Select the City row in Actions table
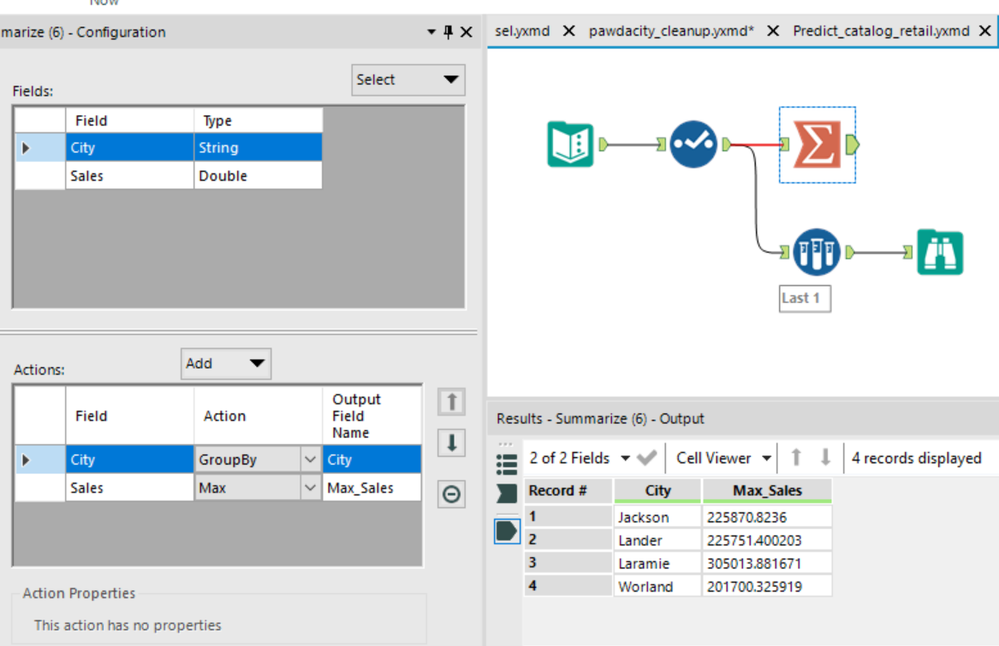This screenshot has width=999, height=646. point(219,459)
